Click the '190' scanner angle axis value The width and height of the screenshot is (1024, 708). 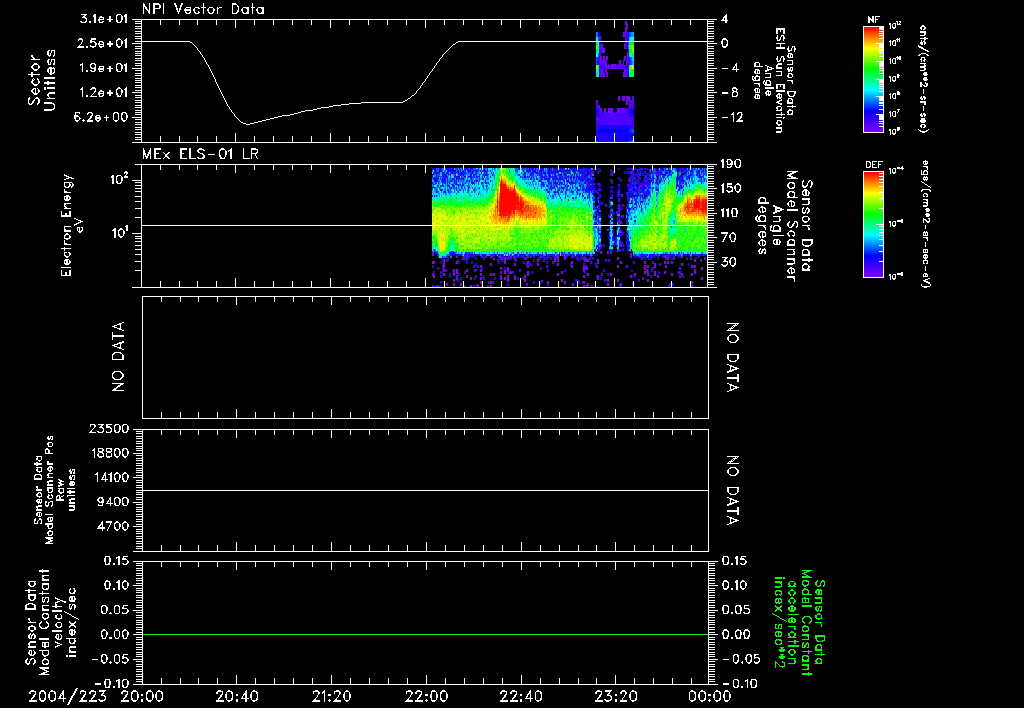pyautogui.click(x=731, y=164)
